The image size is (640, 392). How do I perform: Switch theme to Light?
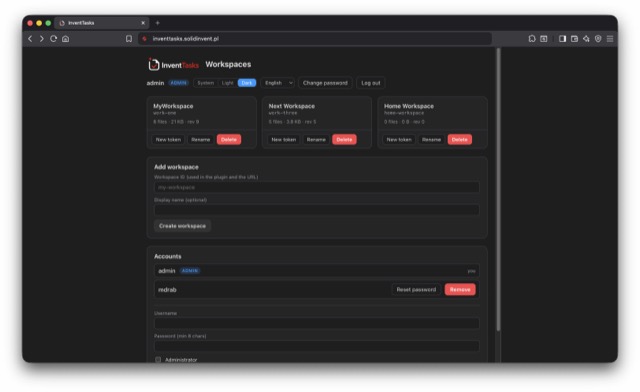coord(227,83)
